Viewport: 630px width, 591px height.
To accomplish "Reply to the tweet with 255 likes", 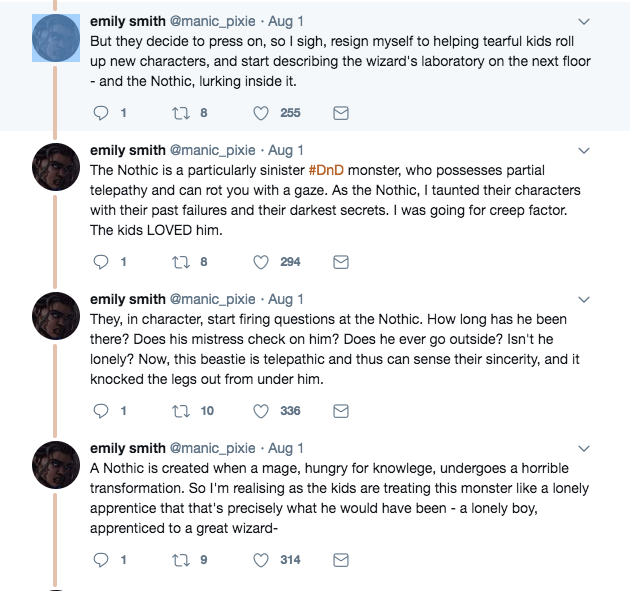I will click(100, 113).
